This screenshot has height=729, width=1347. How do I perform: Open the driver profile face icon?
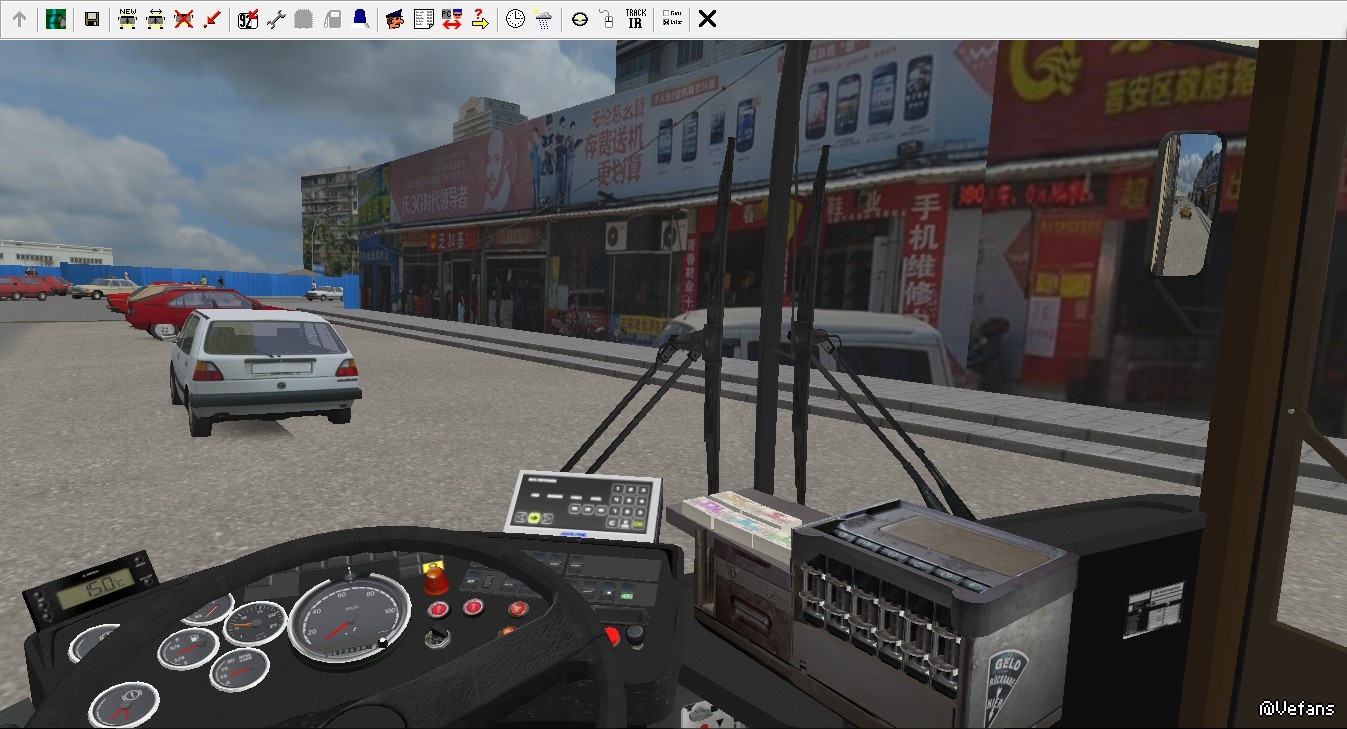coord(395,19)
